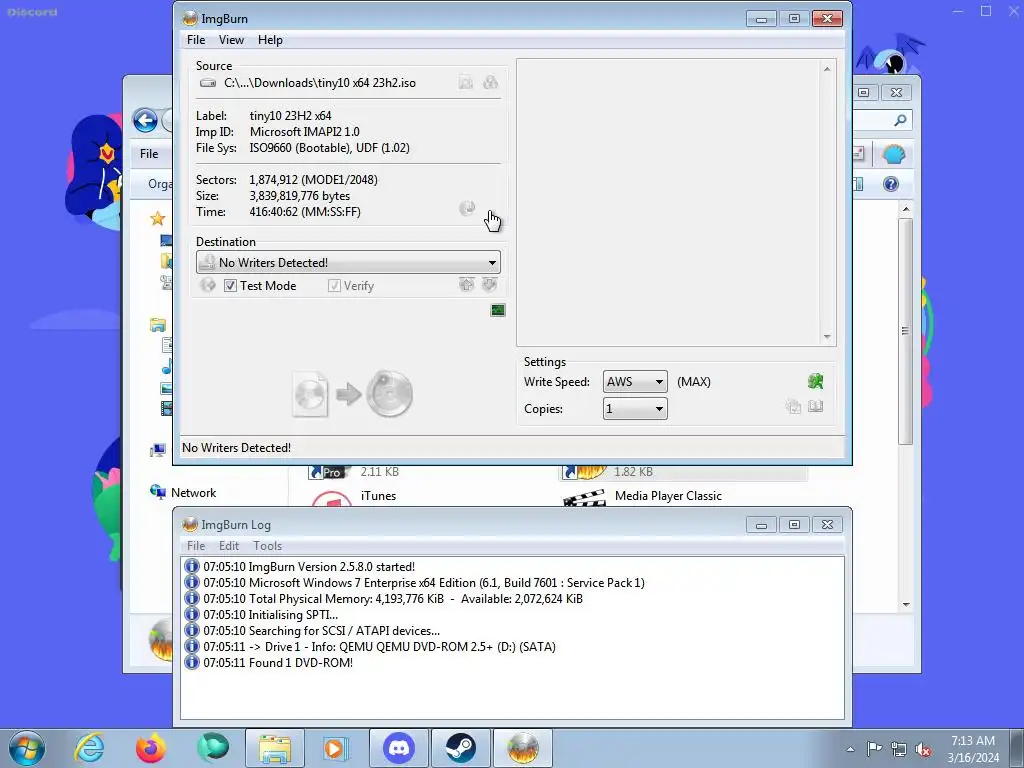The width and height of the screenshot is (1024, 768).
Task: Click the info panel scroll-down arrow in ImgBurn
Action: point(827,336)
